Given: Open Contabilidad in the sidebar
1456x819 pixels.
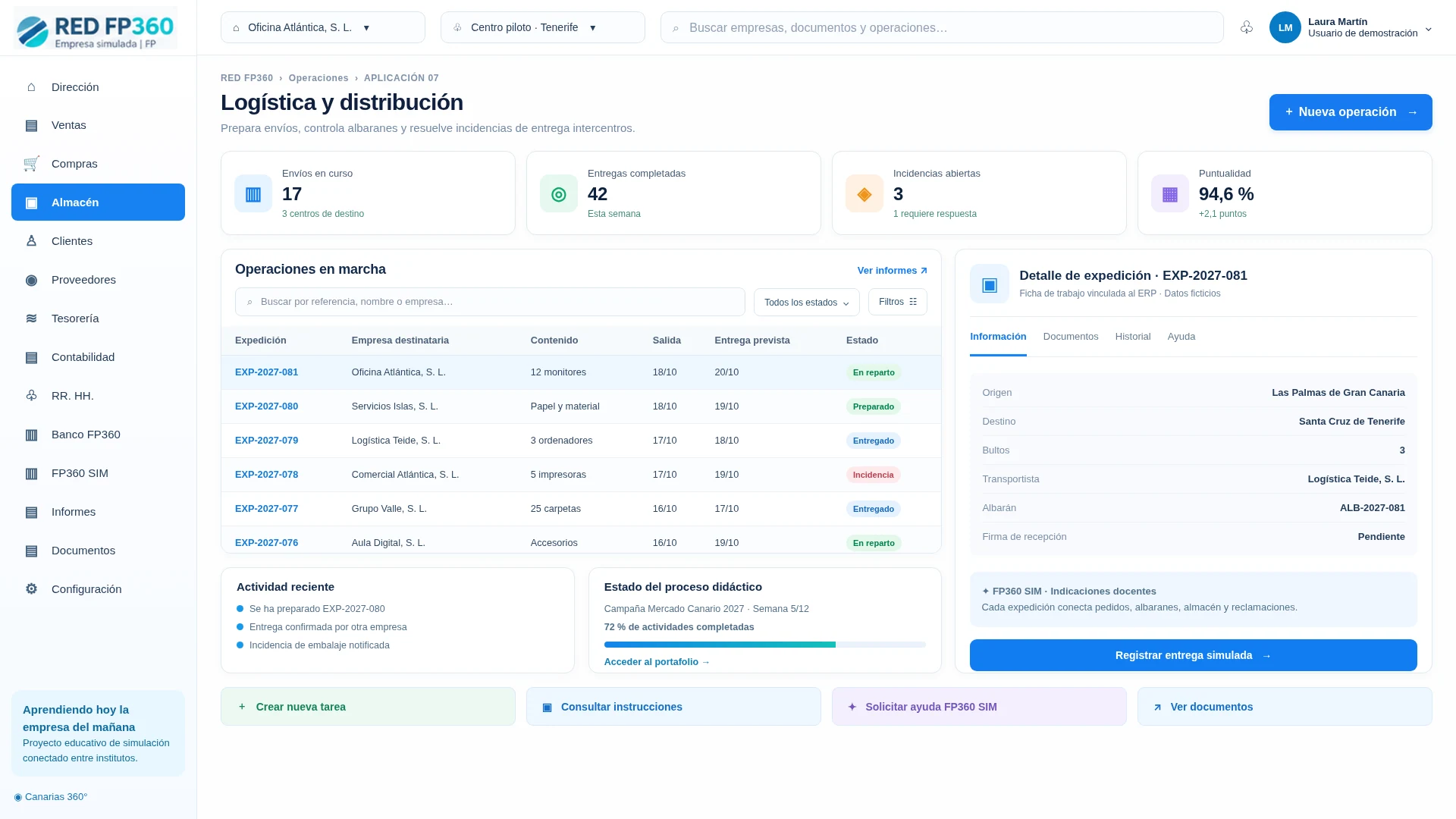Looking at the screenshot, I should point(98,357).
